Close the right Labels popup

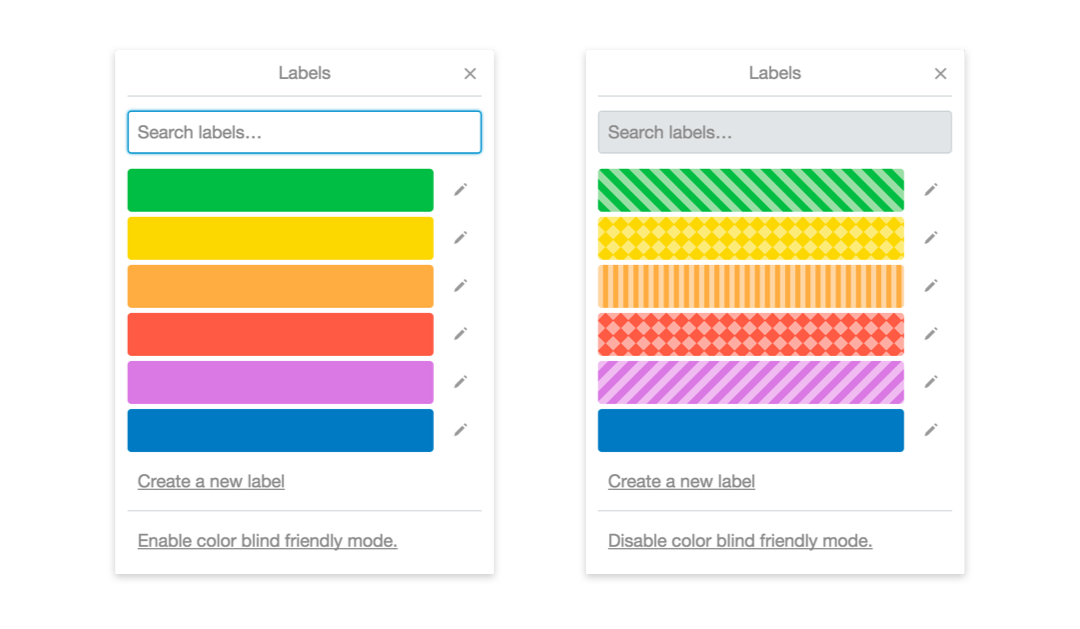coord(941,74)
